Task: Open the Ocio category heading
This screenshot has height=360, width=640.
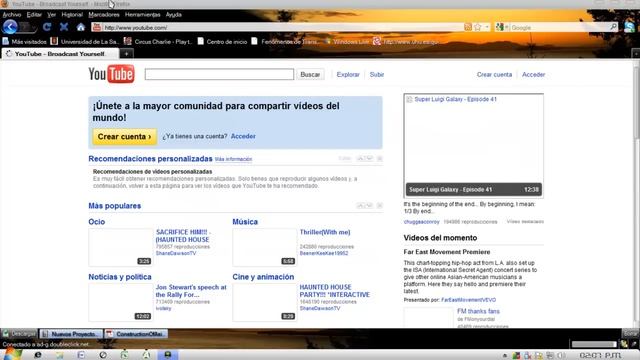Action: coord(97,222)
